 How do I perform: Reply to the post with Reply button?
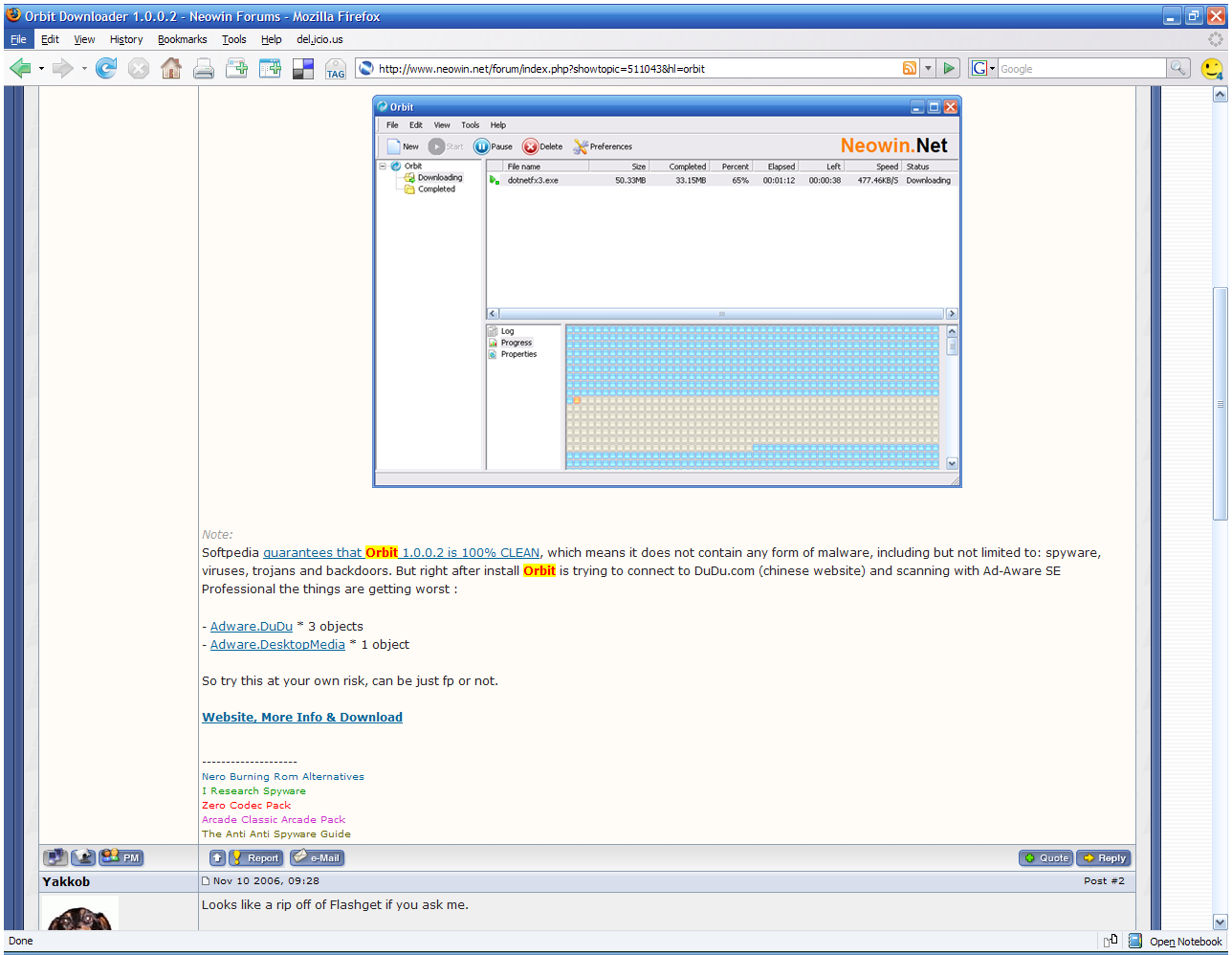(x=1104, y=858)
